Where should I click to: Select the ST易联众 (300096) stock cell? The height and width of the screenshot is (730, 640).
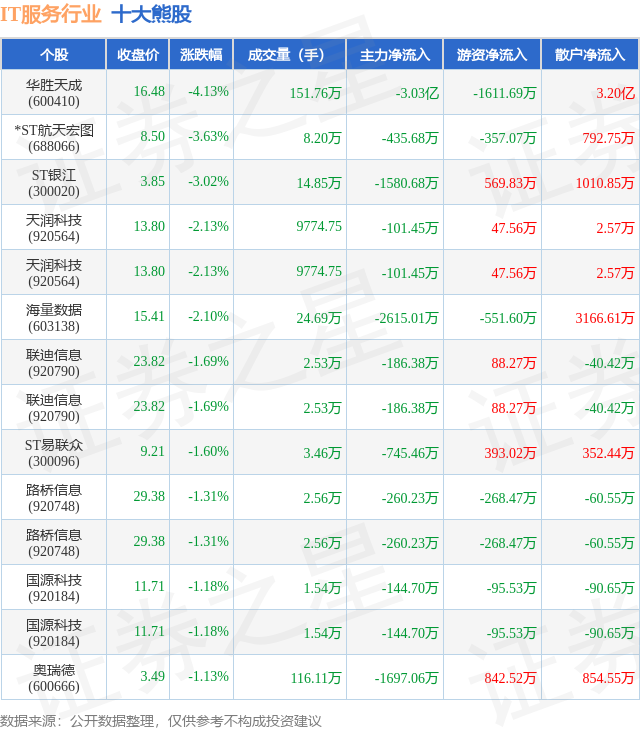(54, 453)
